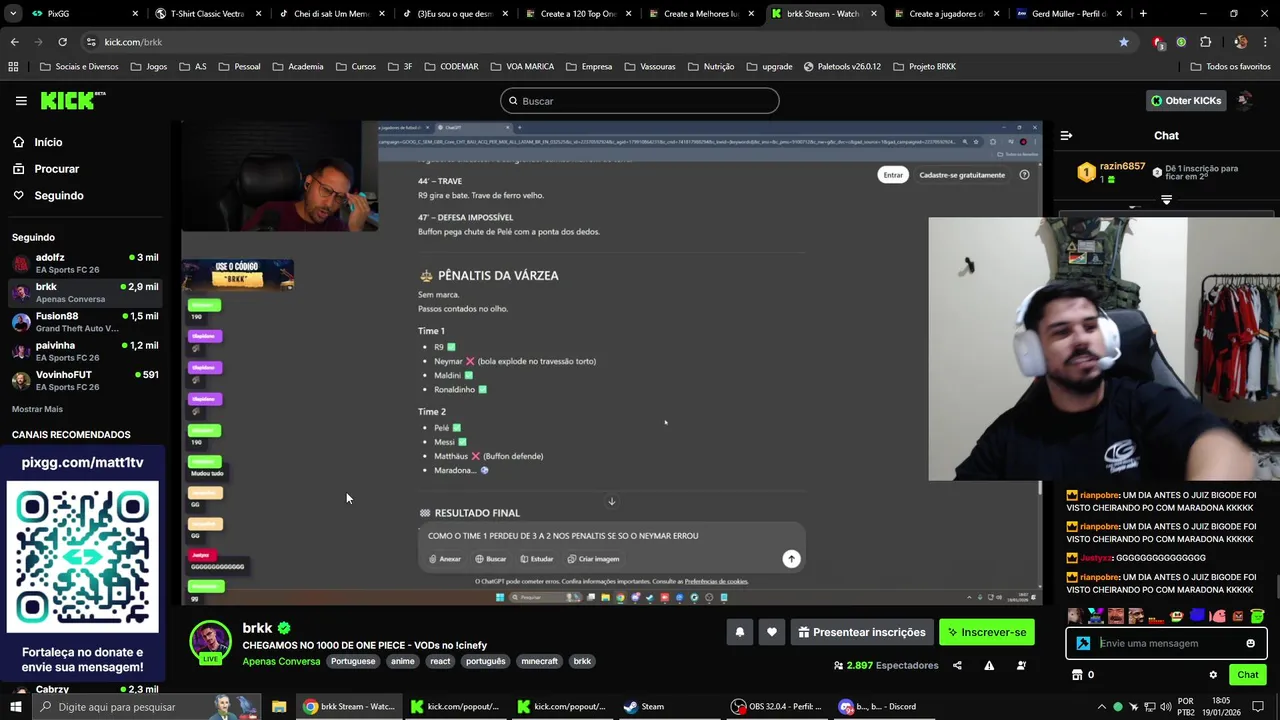
Task: Click the green Inscrever-se button
Action: tap(987, 632)
